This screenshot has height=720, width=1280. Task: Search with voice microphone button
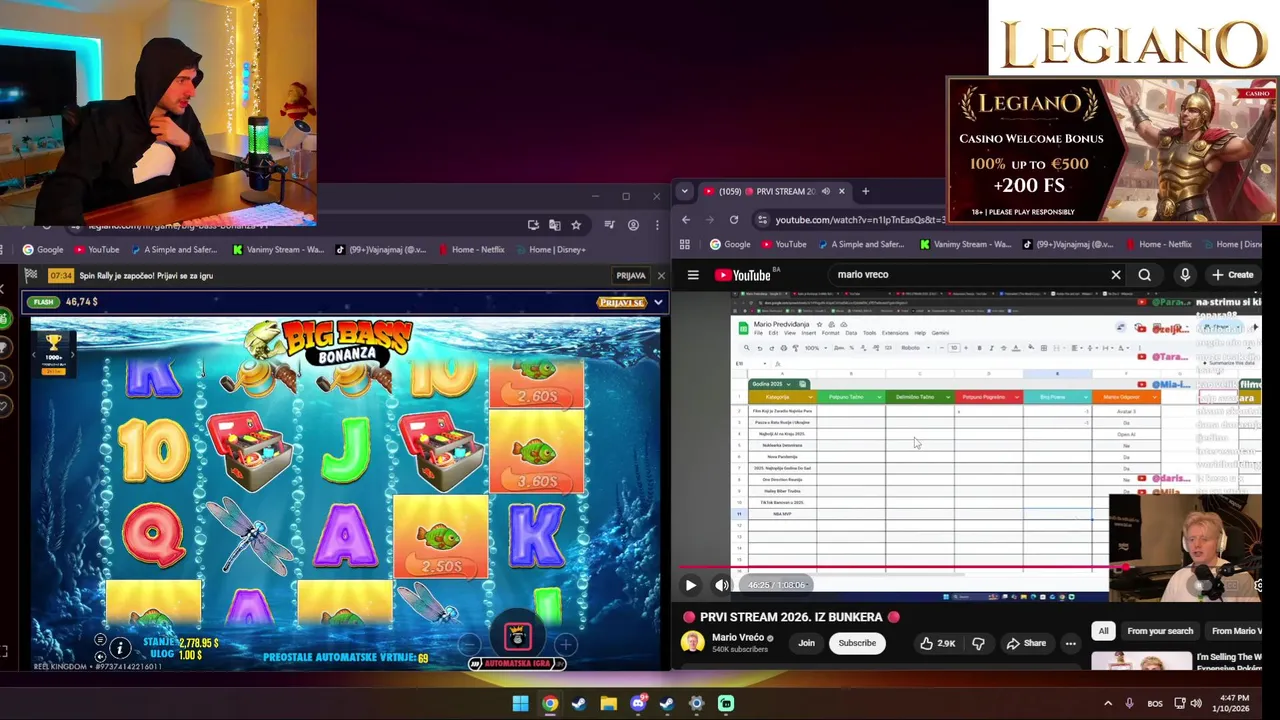[x=1185, y=275]
